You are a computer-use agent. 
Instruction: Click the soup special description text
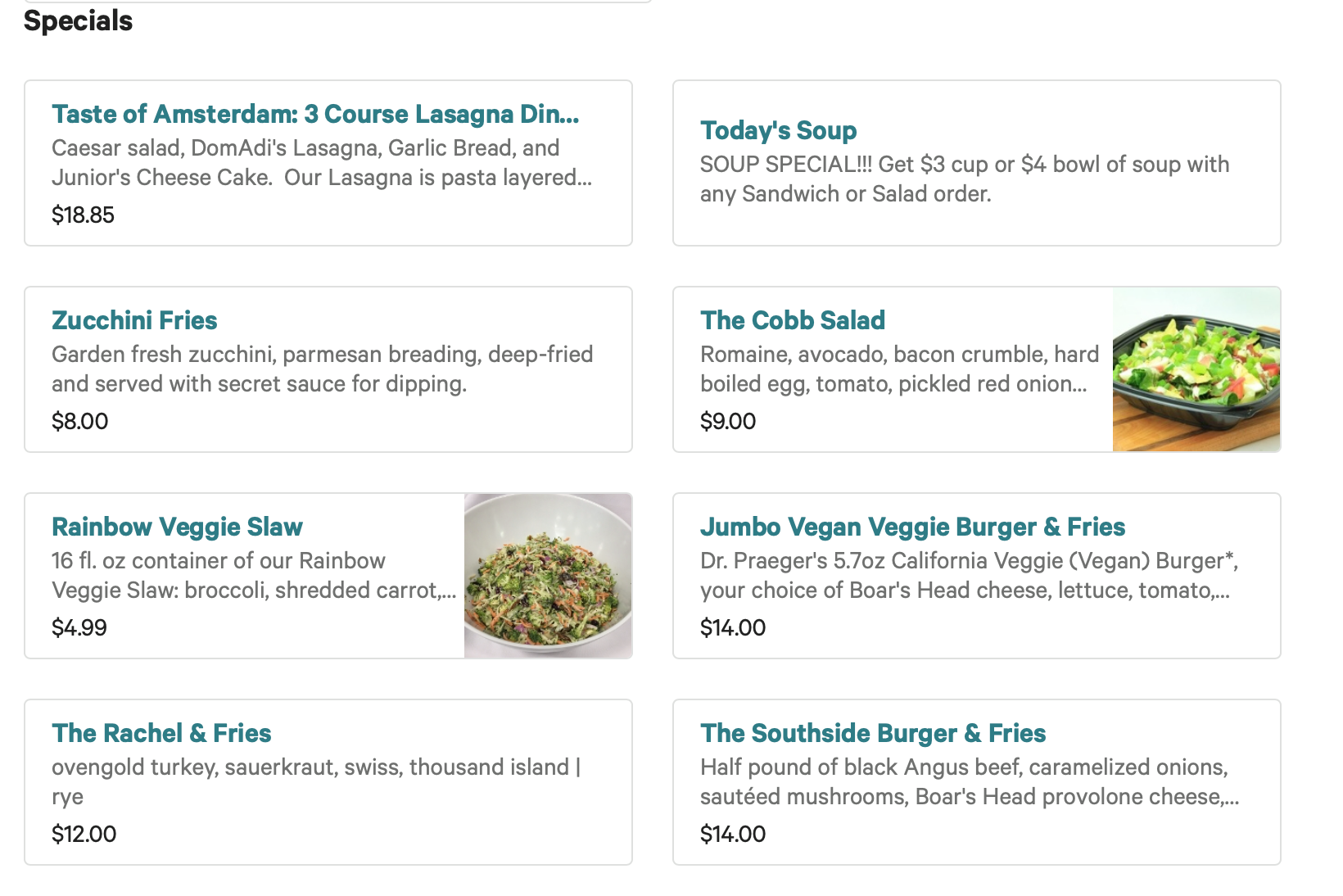(x=964, y=179)
